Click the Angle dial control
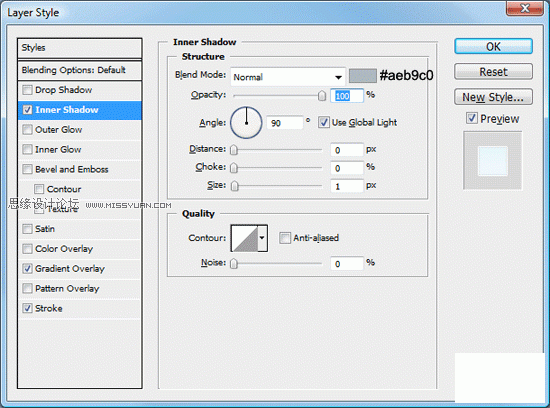The width and height of the screenshot is (550, 408). pyautogui.click(x=246, y=123)
